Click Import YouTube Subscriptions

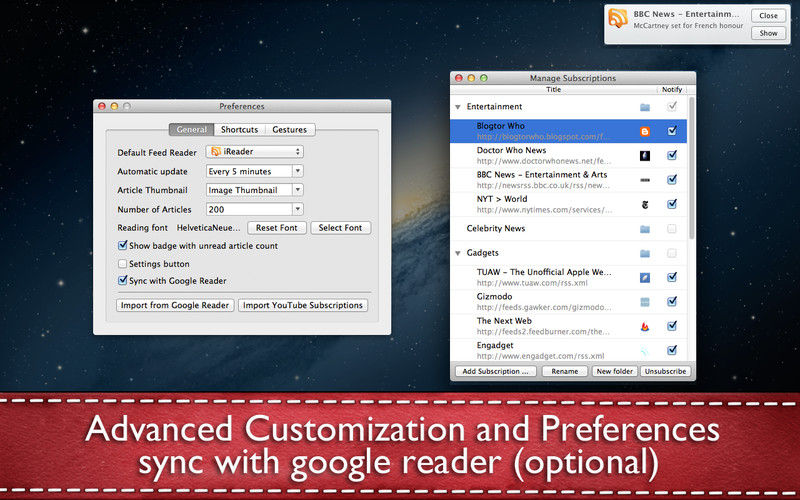click(303, 305)
